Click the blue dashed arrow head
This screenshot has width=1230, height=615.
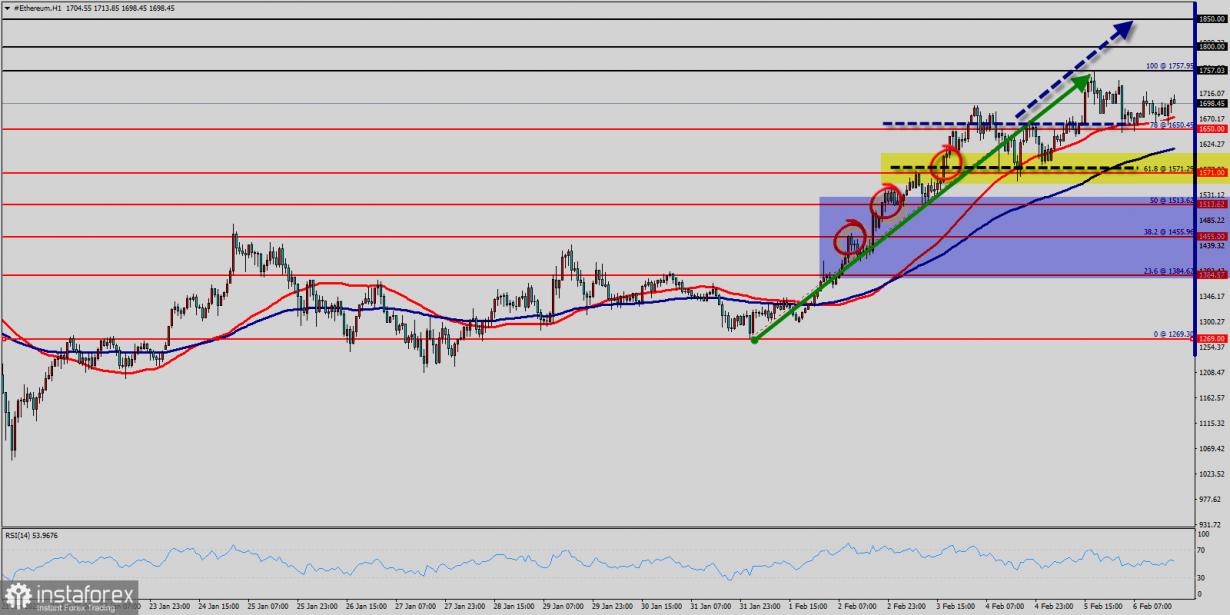coord(1123,30)
